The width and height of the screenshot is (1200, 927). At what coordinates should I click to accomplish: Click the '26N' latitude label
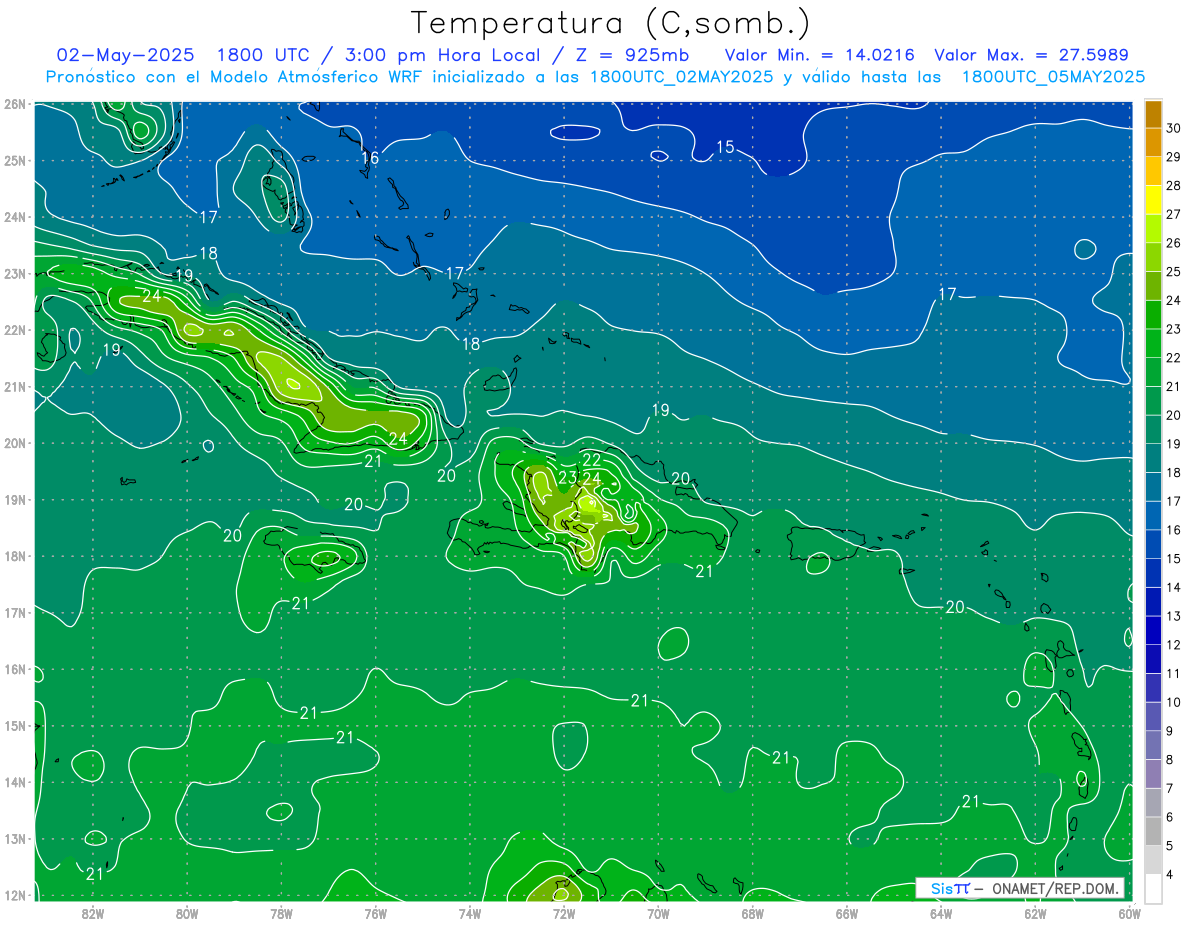pos(15,104)
